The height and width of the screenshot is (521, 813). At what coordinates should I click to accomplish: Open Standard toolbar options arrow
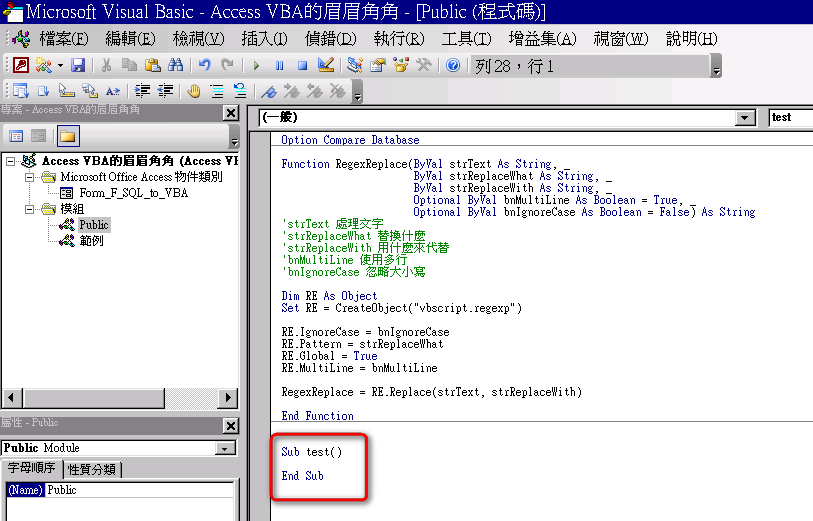pyautogui.click(x=716, y=66)
